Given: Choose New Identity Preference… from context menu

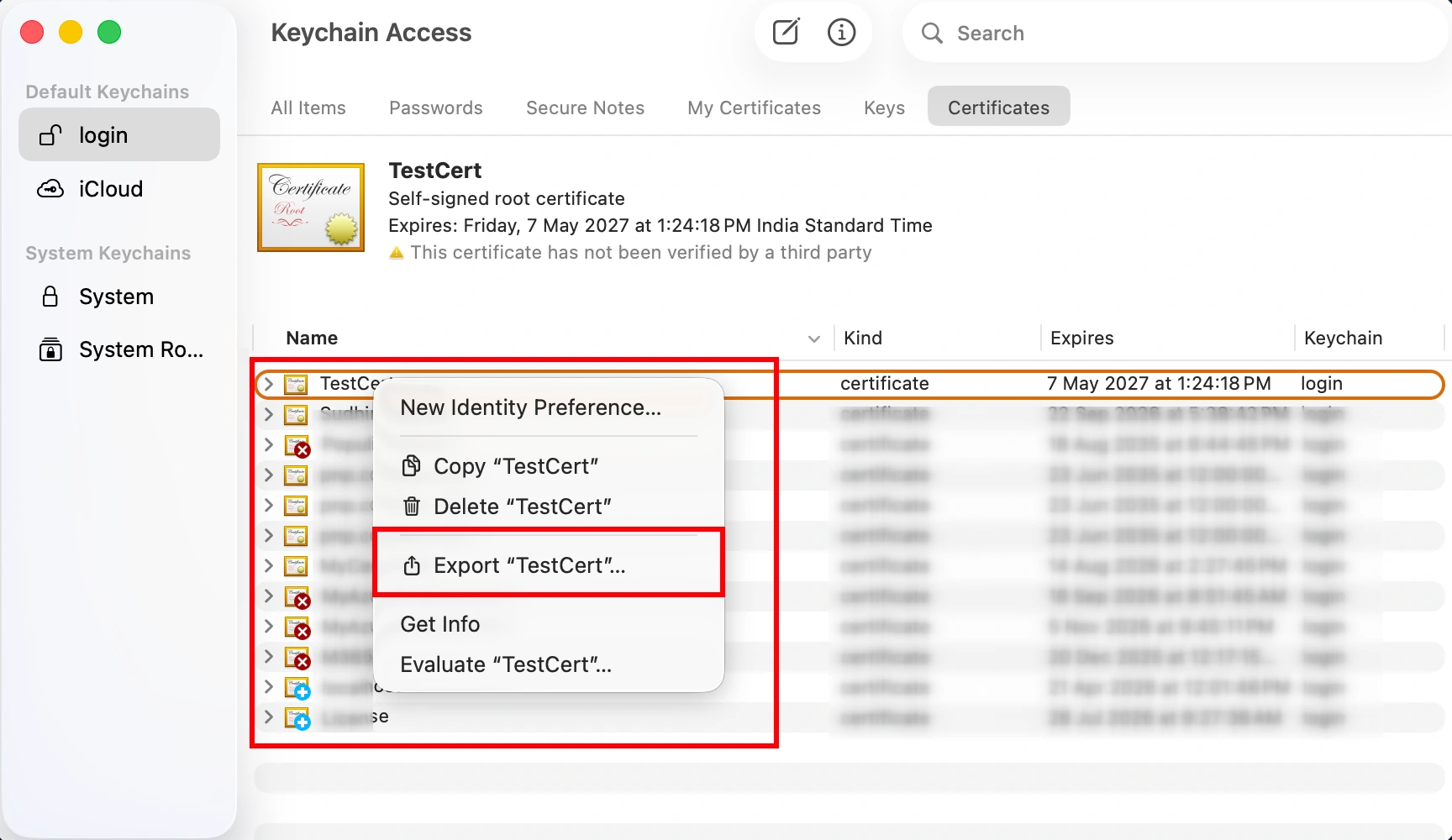Looking at the screenshot, I should [549, 407].
